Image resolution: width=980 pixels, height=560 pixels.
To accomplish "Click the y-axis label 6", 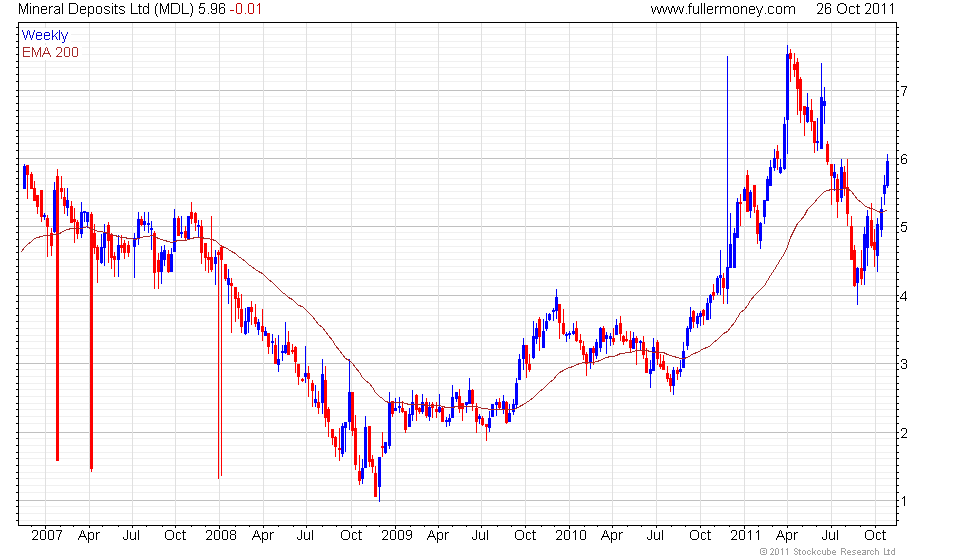I will click(904, 159).
